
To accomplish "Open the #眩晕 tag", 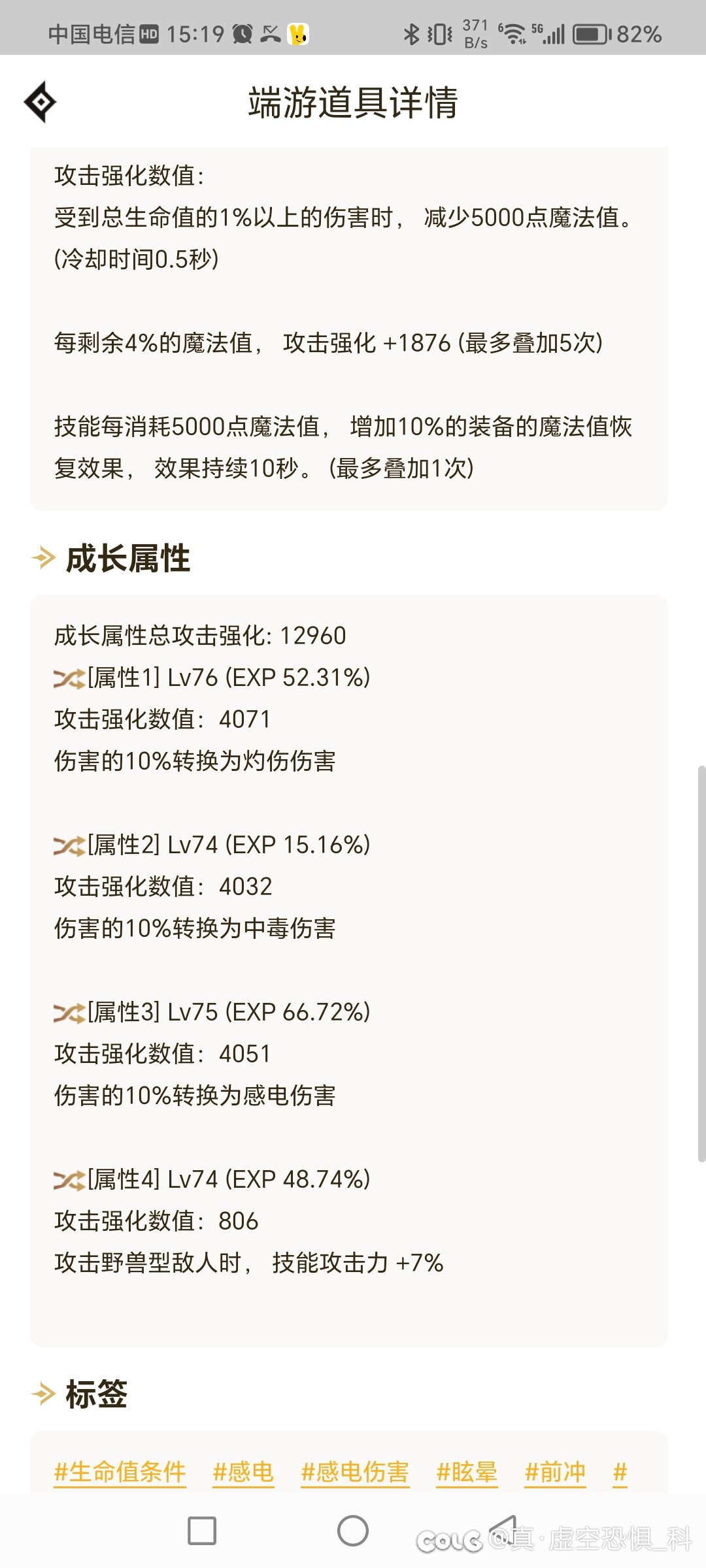I will (467, 1473).
